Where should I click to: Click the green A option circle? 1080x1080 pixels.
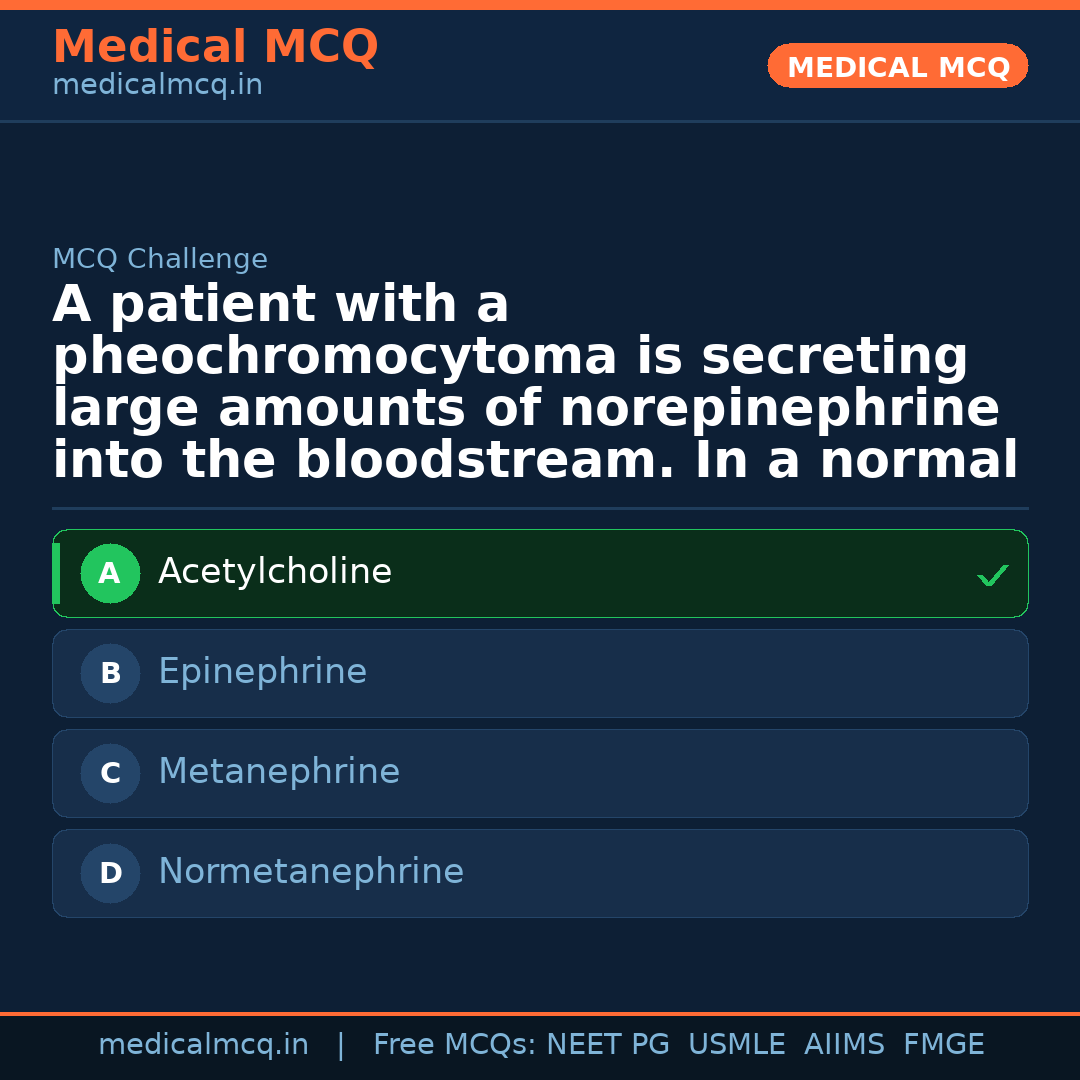click(x=110, y=574)
